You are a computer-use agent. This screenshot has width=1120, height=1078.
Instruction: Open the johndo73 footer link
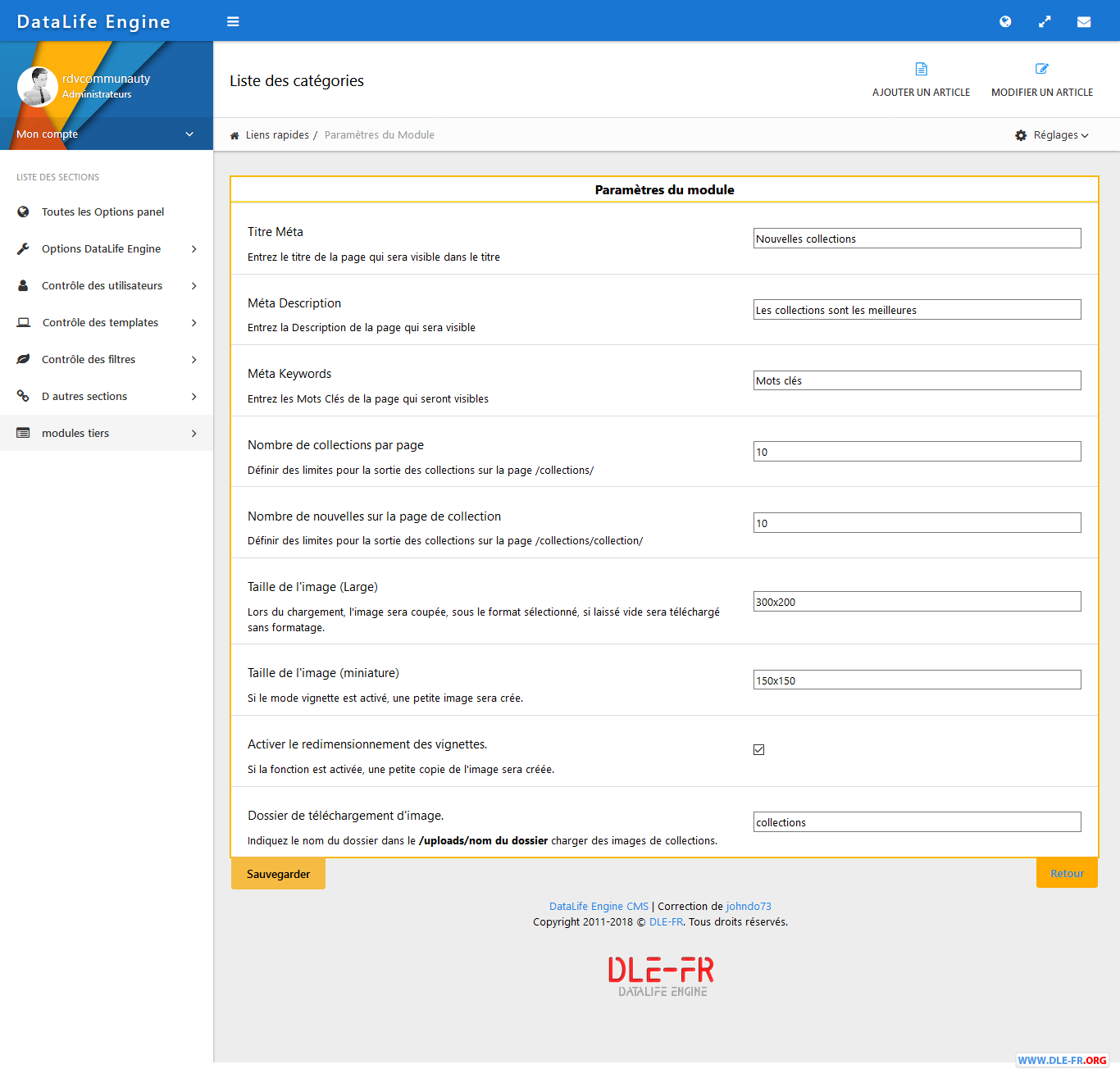click(x=749, y=907)
